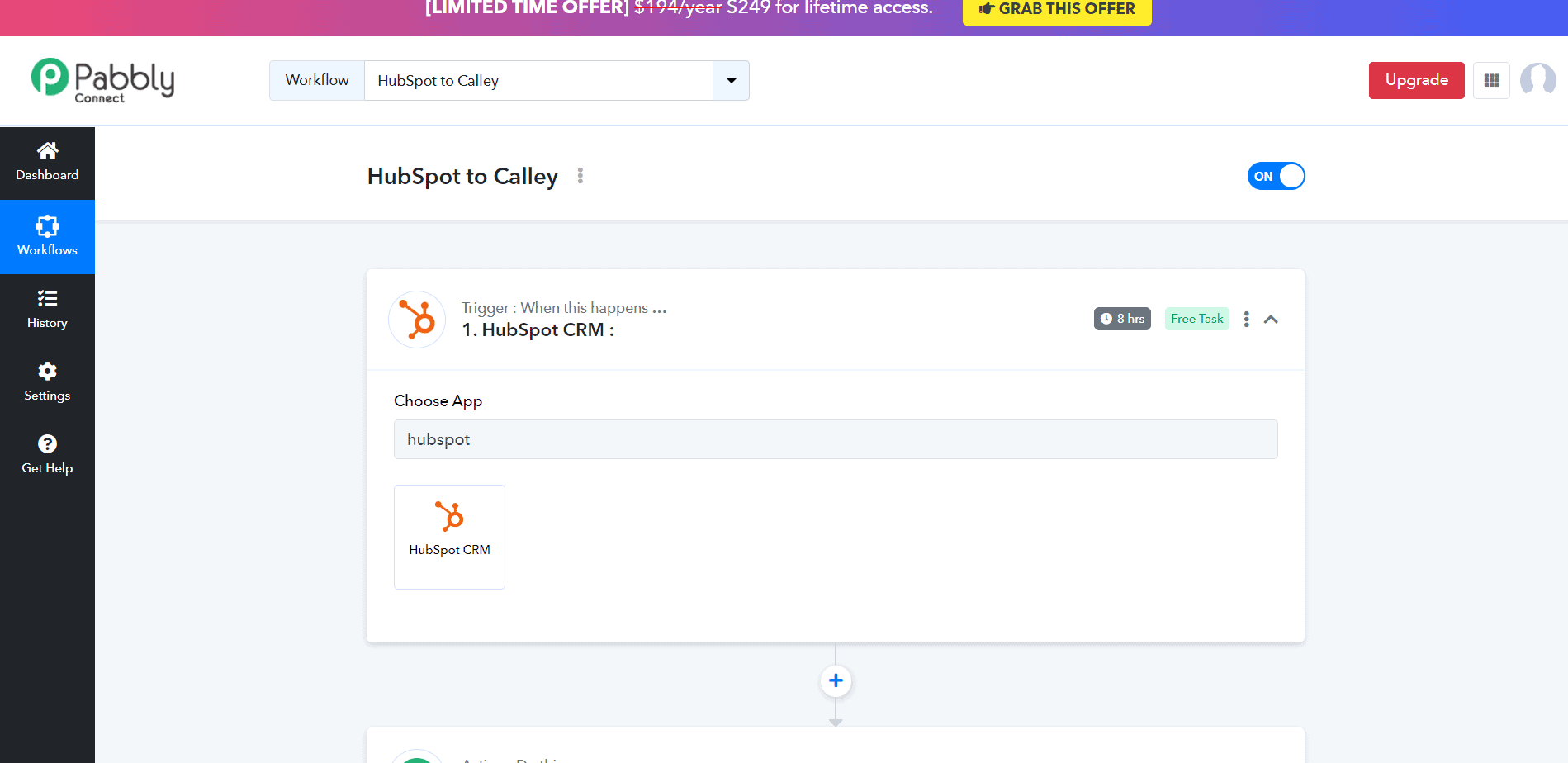Viewport: 1568px width, 763px height.
Task: Click the Workflow label beside the selector
Action: [317, 80]
